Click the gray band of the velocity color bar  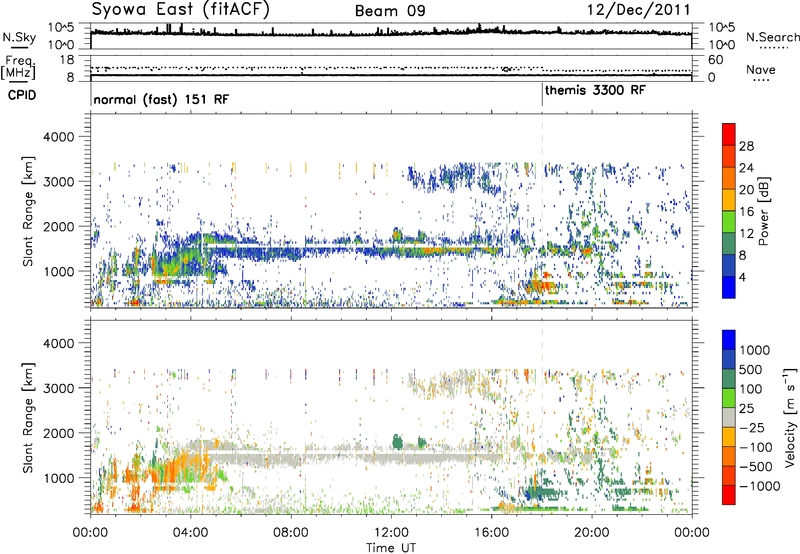pyautogui.click(x=729, y=417)
